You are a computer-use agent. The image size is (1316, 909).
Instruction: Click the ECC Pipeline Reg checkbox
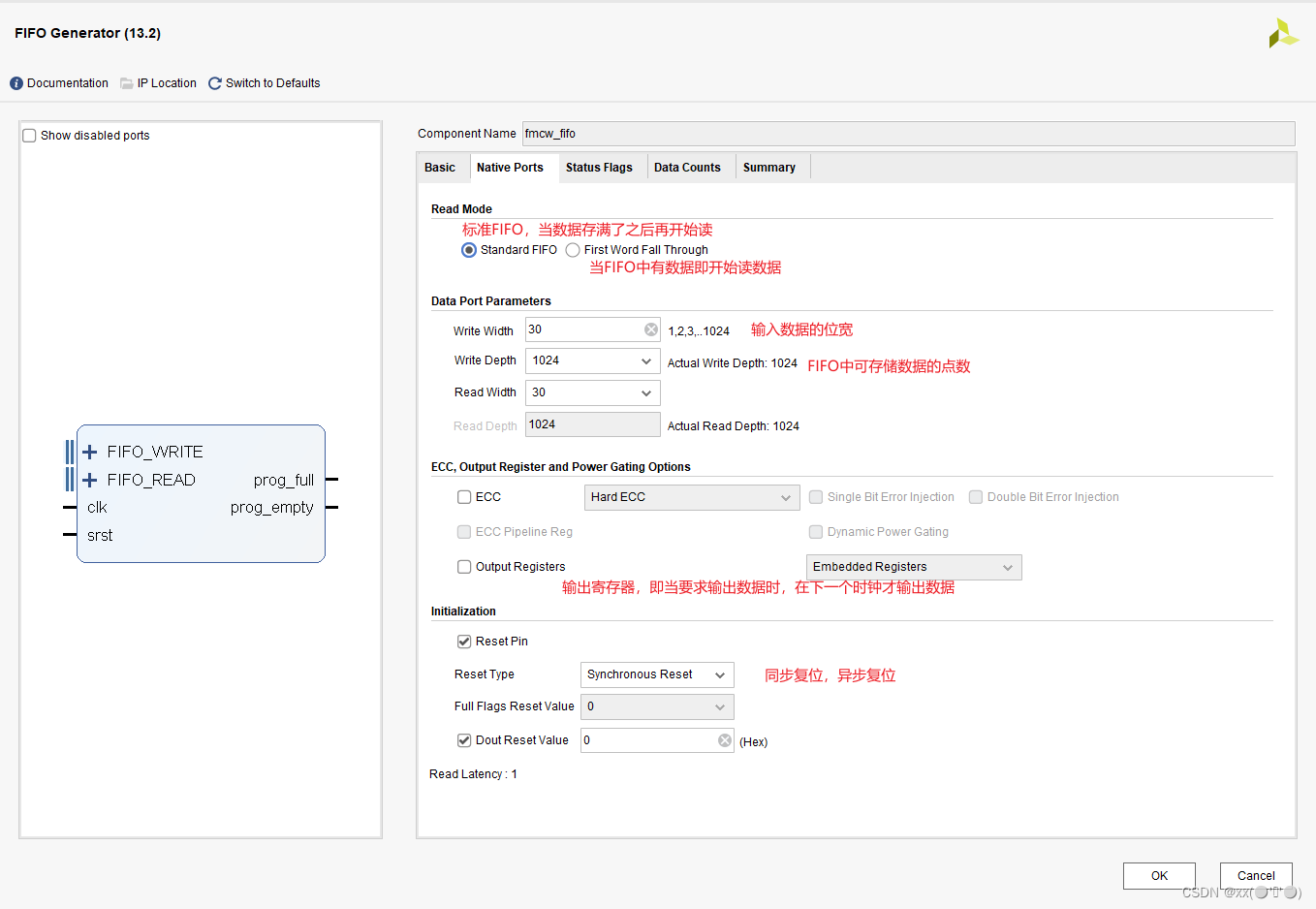[464, 532]
